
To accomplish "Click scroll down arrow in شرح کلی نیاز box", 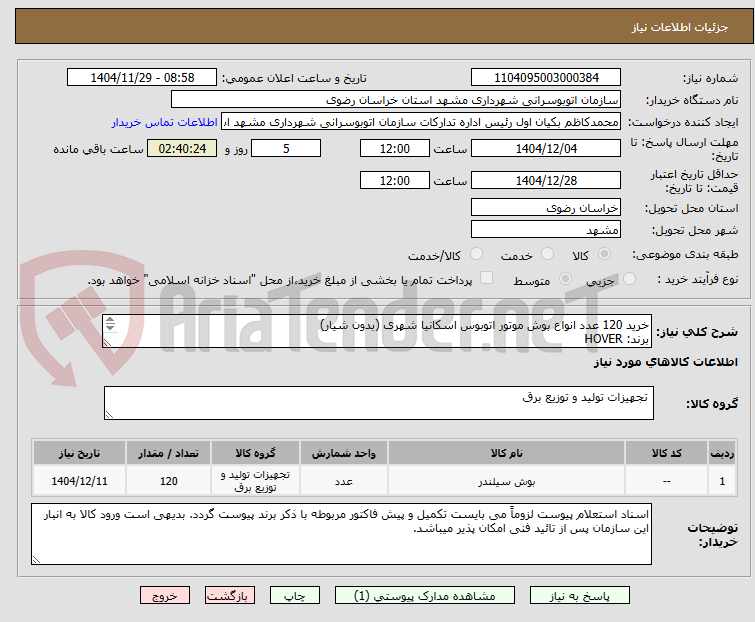I will pos(110,327).
